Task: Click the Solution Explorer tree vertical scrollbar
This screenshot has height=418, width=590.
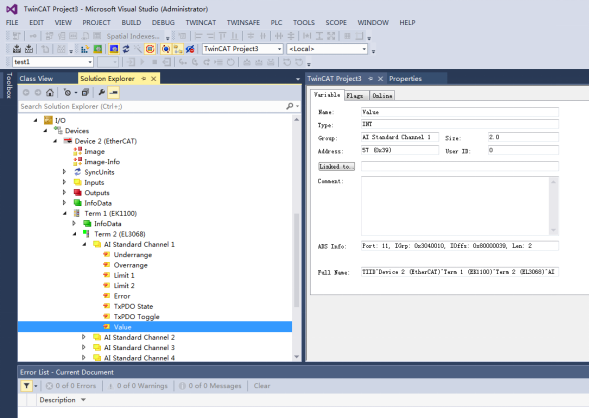Action: [x=297, y=238]
